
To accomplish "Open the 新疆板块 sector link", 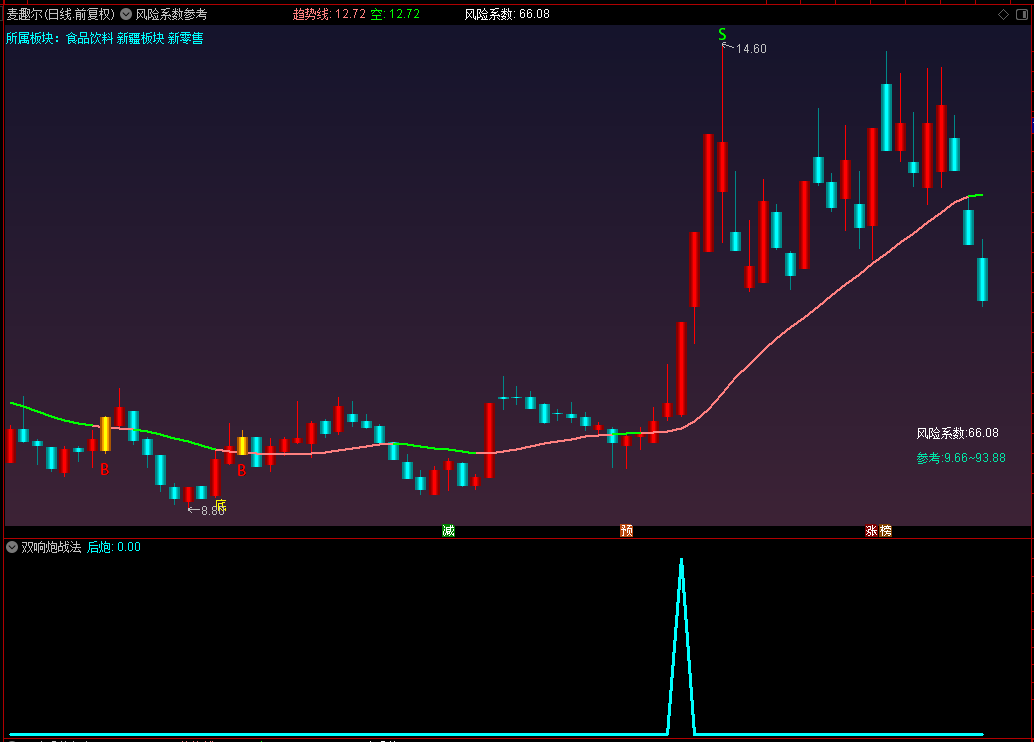I will point(140,38).
